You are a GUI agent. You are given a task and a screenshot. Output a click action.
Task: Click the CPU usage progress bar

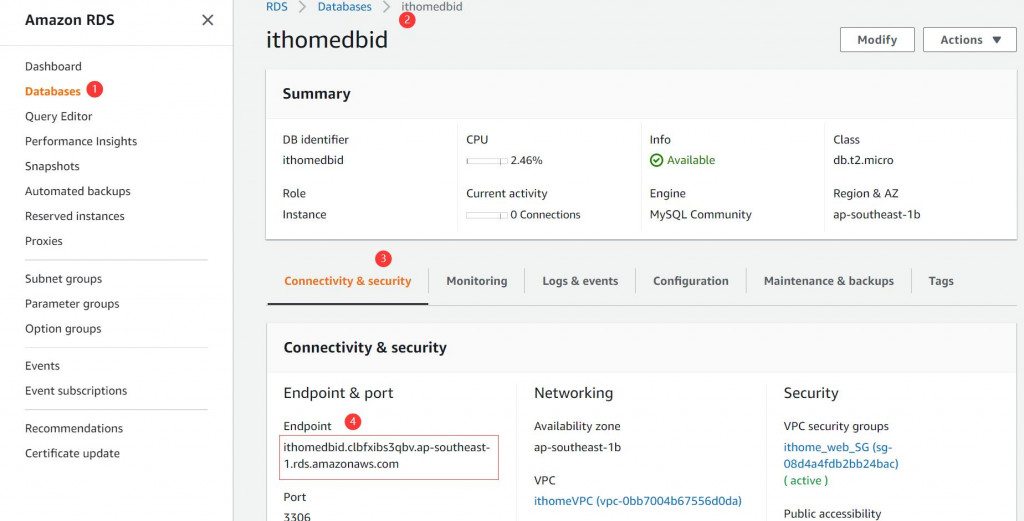(487, 160)
